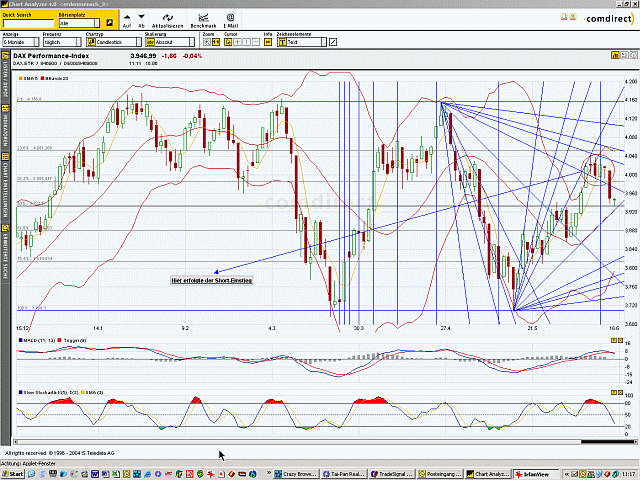
Task: Click the Slow Stochastik legend label
Action: point(49,392)
